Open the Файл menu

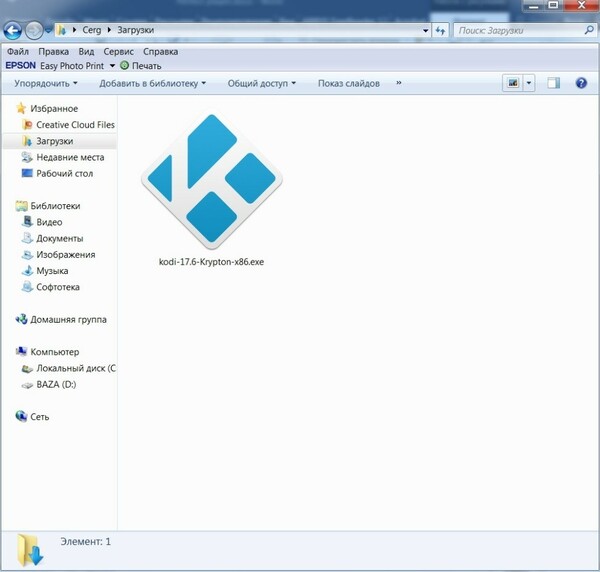tap(18, 52)
